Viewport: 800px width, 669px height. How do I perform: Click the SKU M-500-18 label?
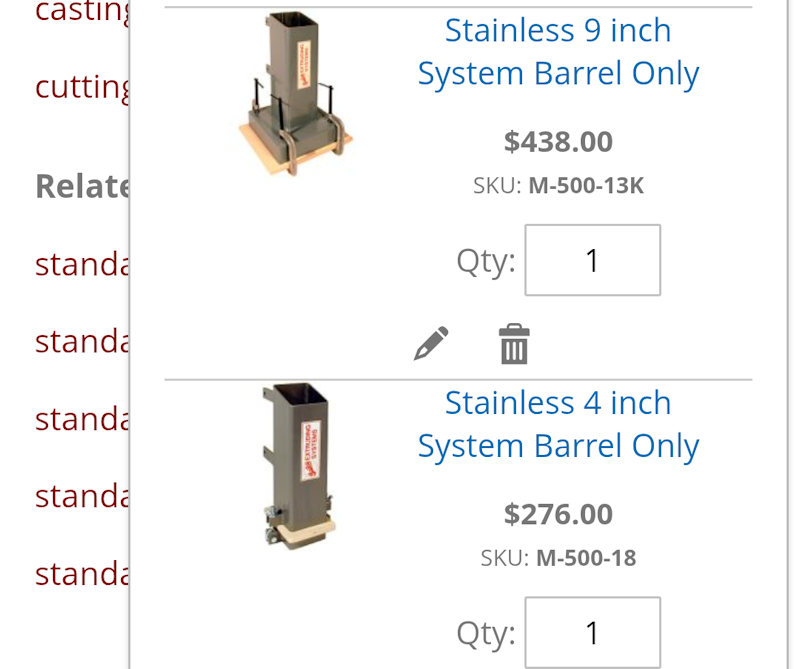pyautogui.click(x=558, y=558)
